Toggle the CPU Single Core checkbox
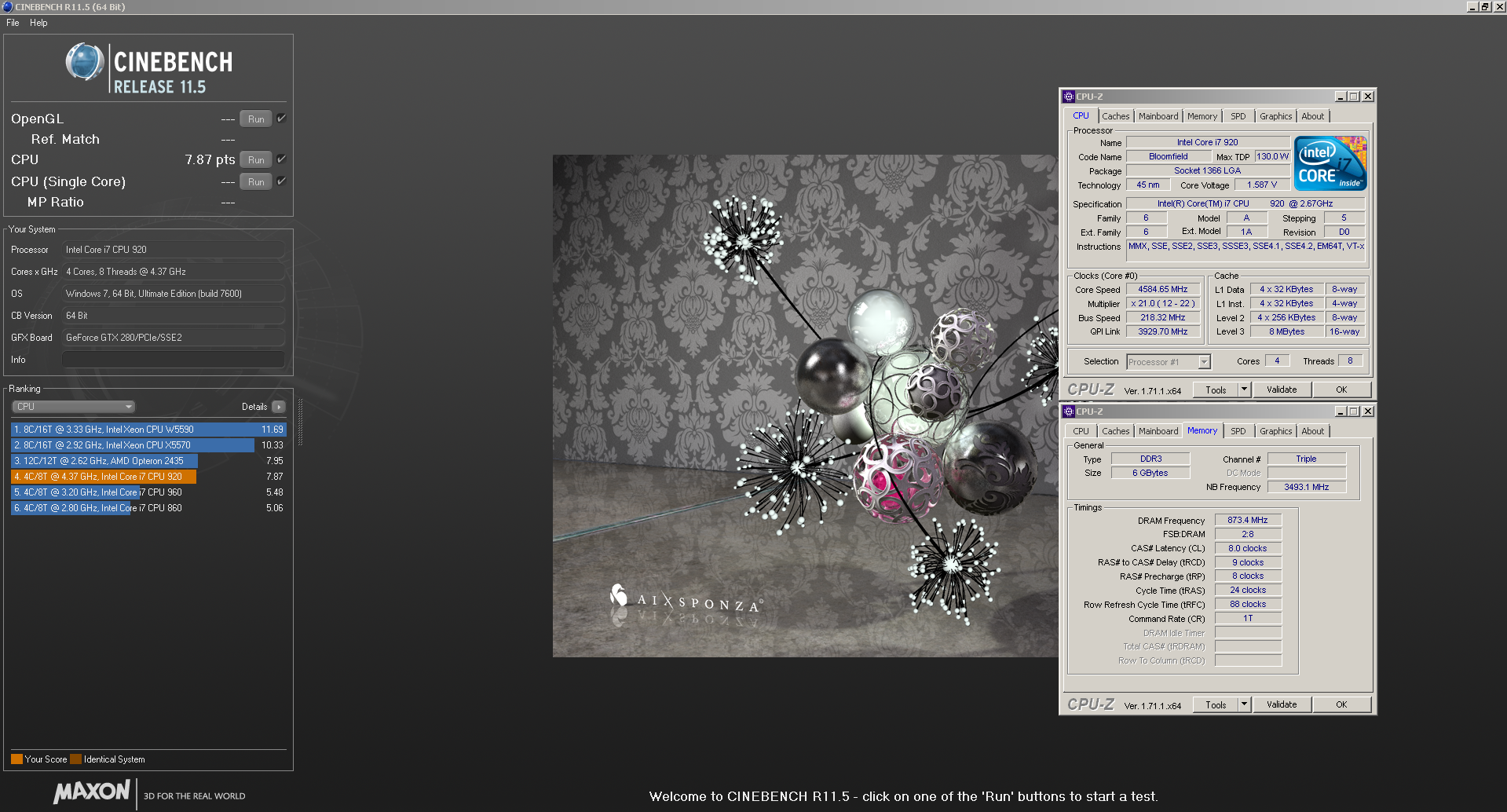Viewport: 1507px width, 812px height. (281, 181)
